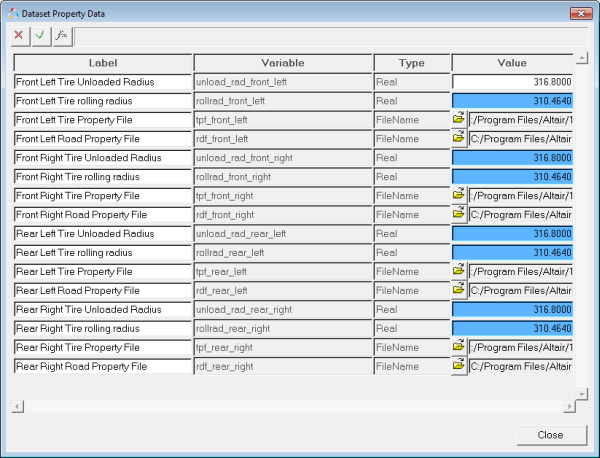This screenshot has width=600, height=458.
Task: Click the horizontal scrollbar left arrow
Action: [16, 406]
